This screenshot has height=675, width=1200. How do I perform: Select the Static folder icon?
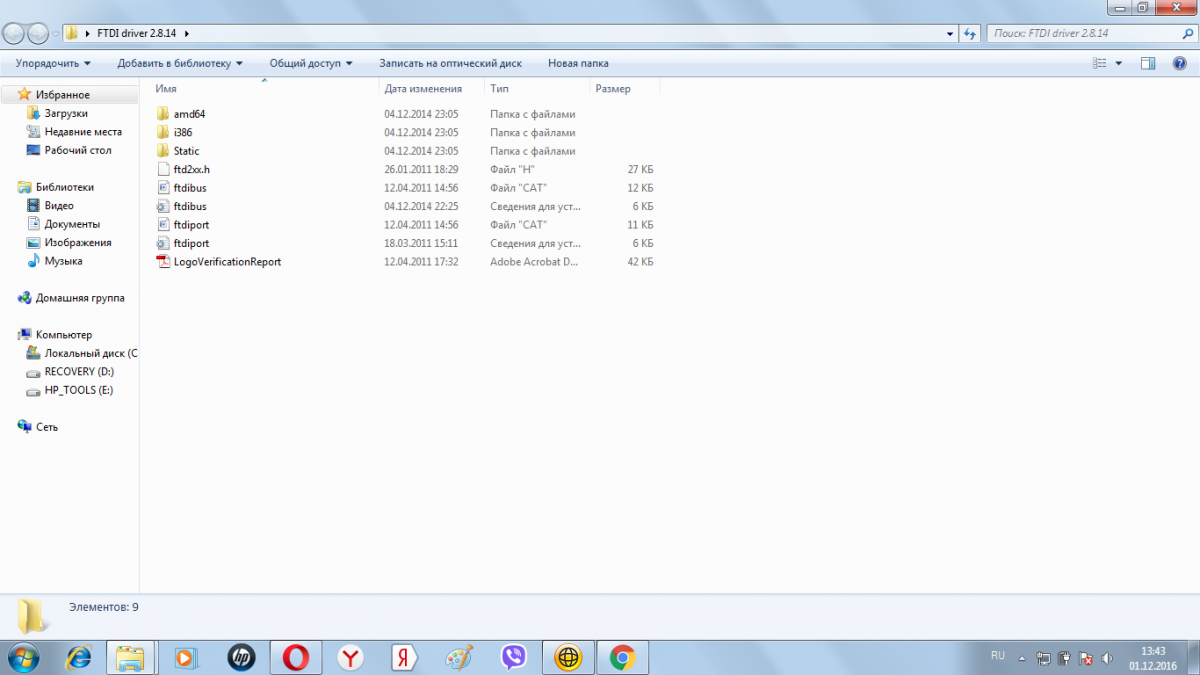click(164, 151)
